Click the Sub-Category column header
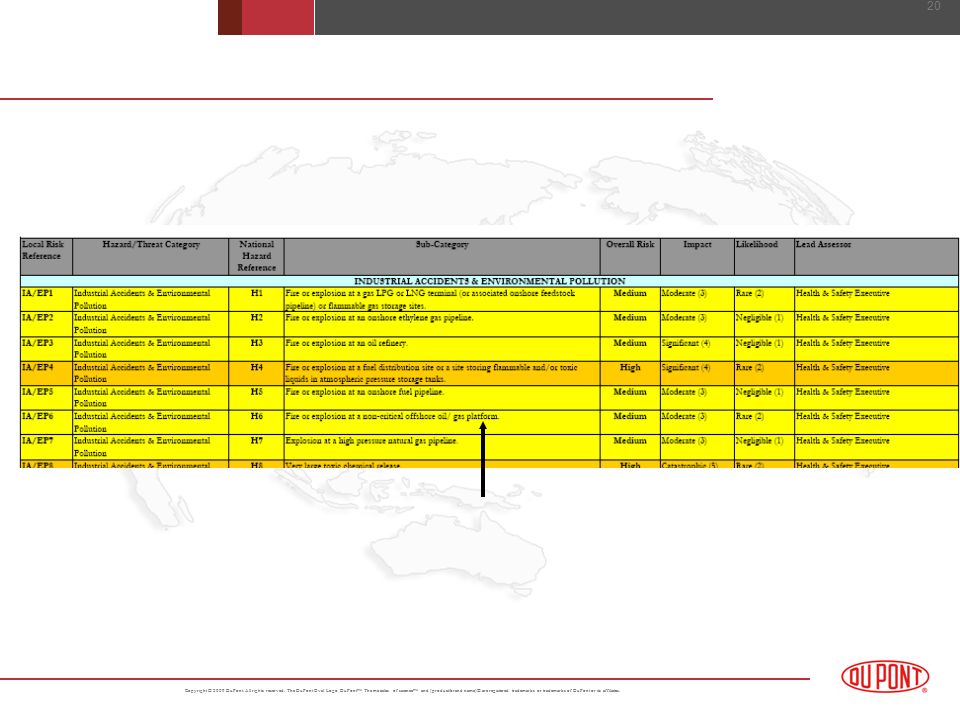 click(442, 257)
